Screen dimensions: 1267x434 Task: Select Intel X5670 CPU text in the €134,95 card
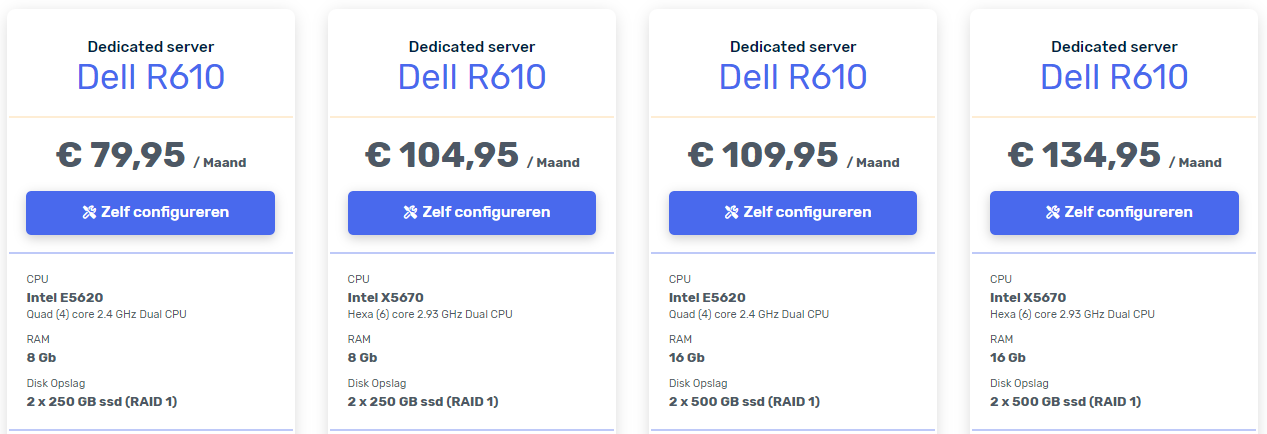[x=1028, y=297]
